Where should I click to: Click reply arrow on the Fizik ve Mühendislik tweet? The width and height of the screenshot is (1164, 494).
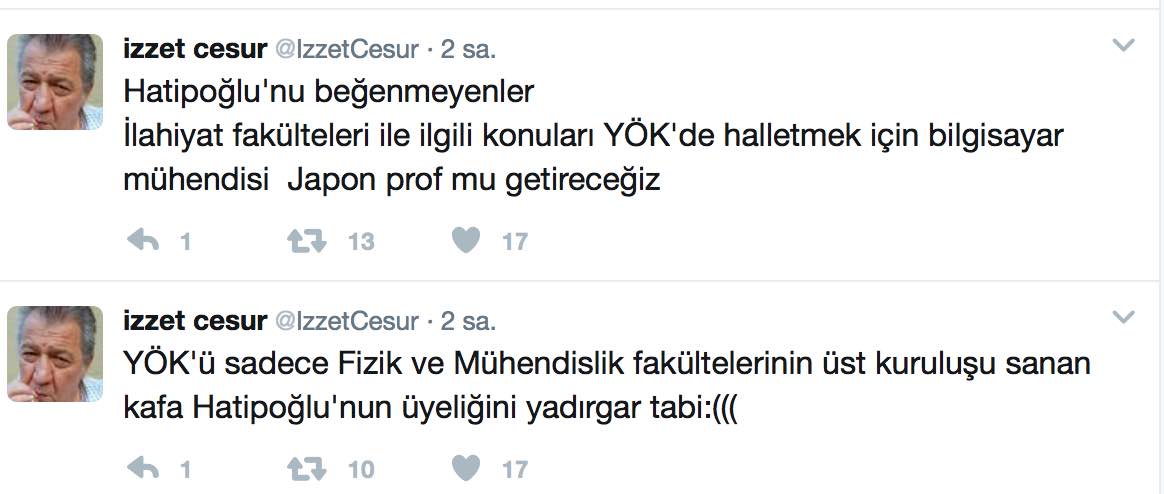click(x=144, y=468)
